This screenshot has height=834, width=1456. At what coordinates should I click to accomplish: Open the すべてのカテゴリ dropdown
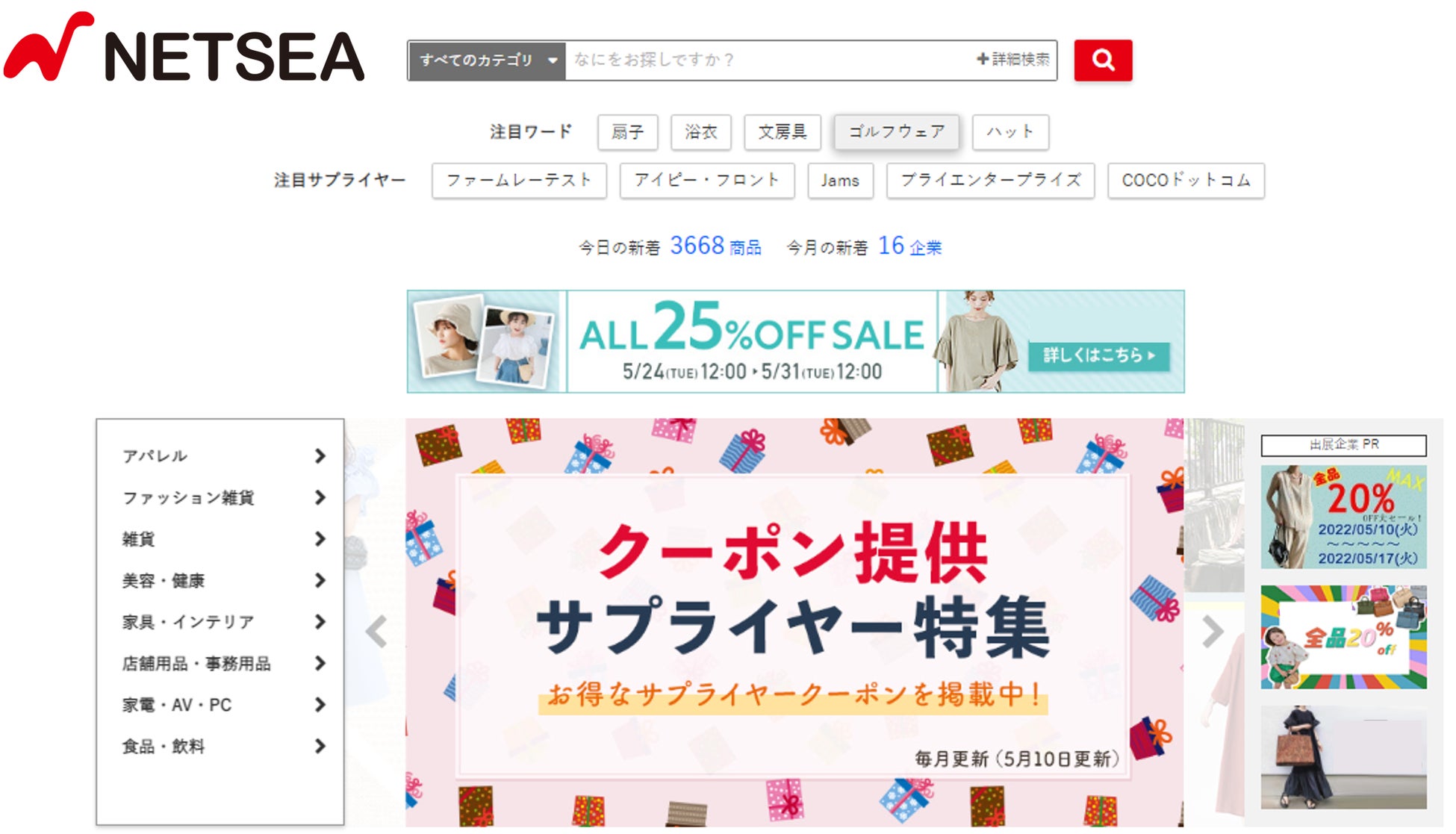[x=487, y=60]
